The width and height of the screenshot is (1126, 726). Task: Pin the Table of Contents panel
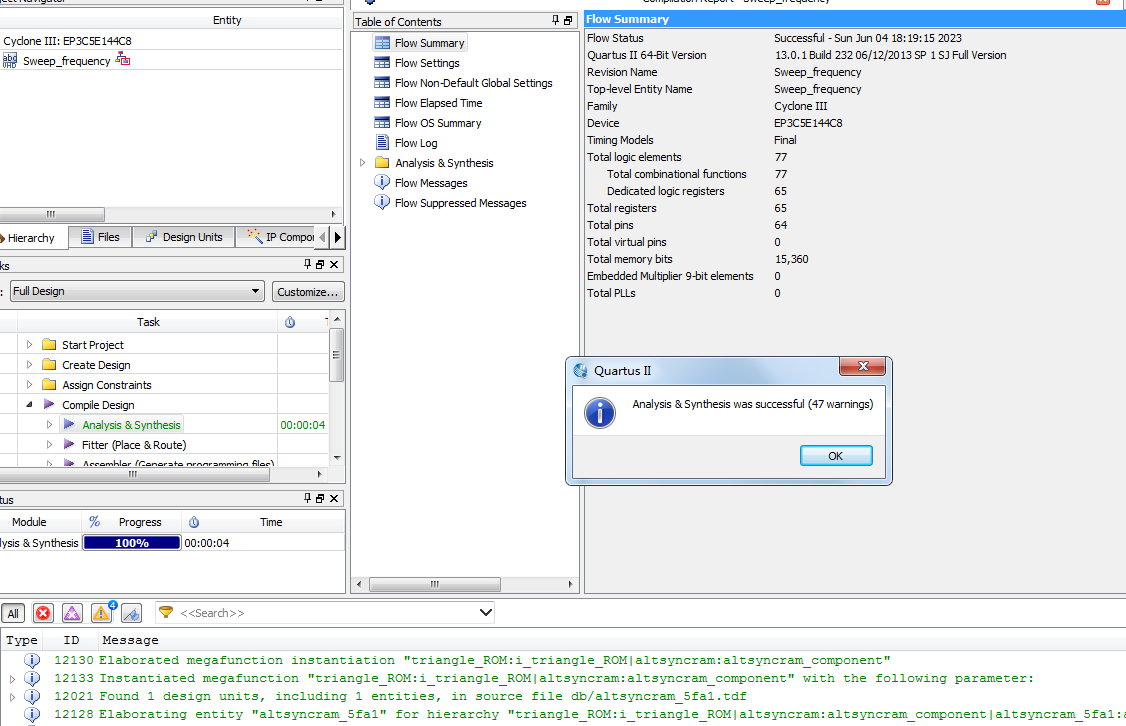(x=556, y=21)
